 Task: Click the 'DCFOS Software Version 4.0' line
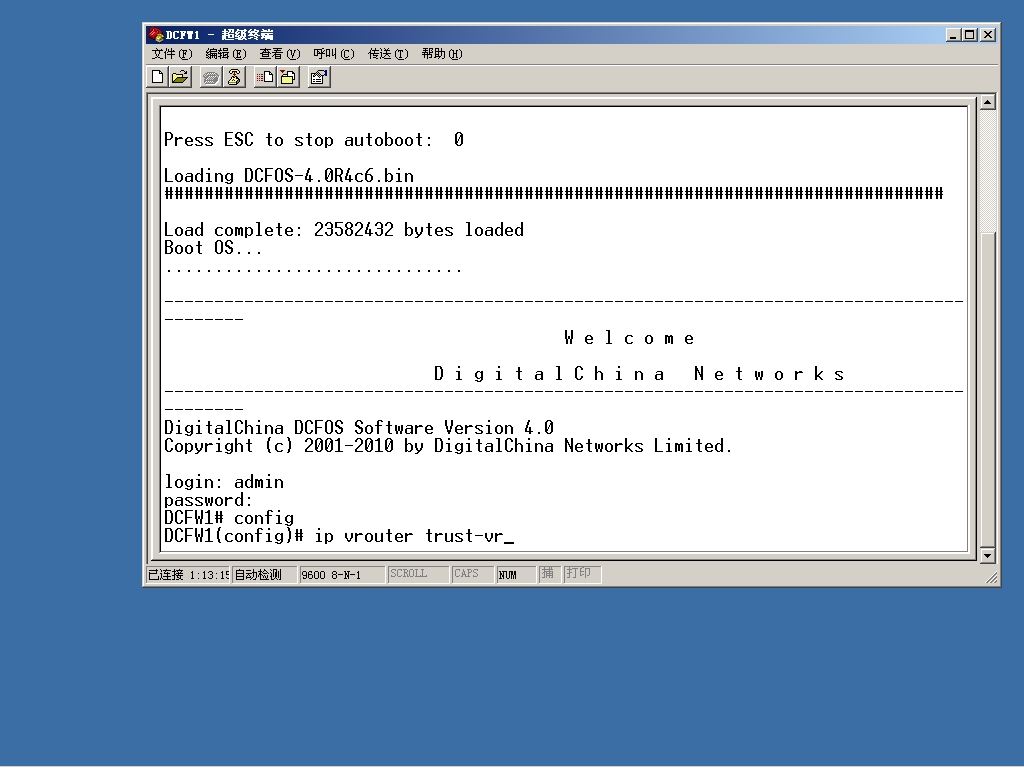[359, 428]
